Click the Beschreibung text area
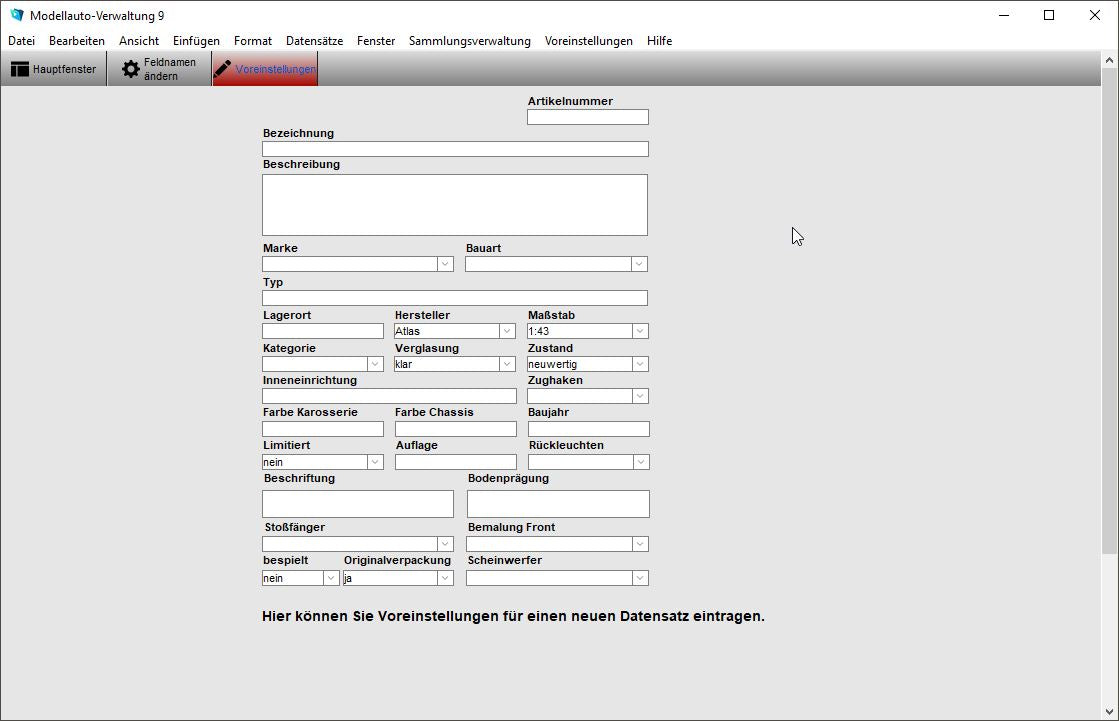The image size is (1119, 721). (x=455, y=203)
